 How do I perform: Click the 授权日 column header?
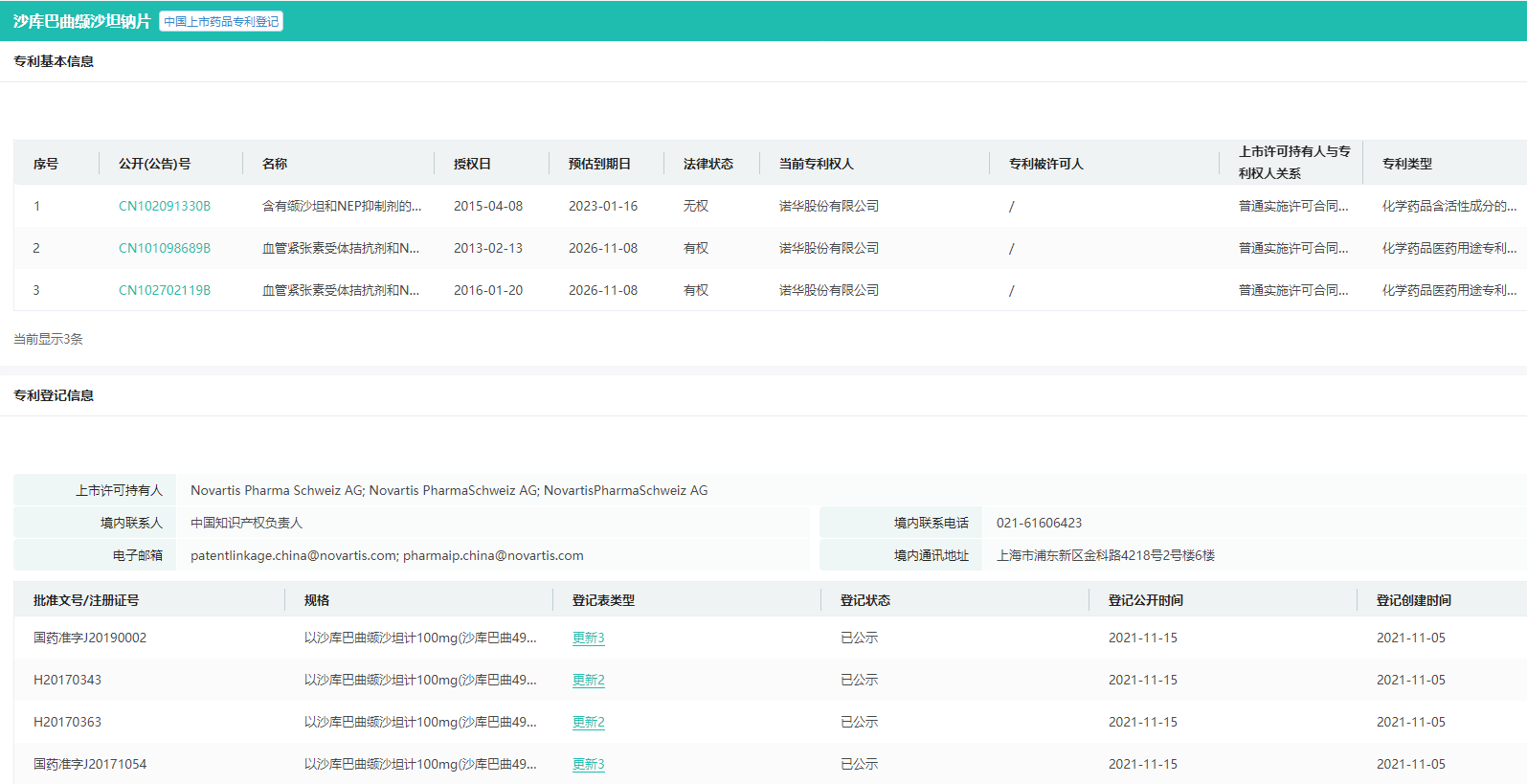472,164
